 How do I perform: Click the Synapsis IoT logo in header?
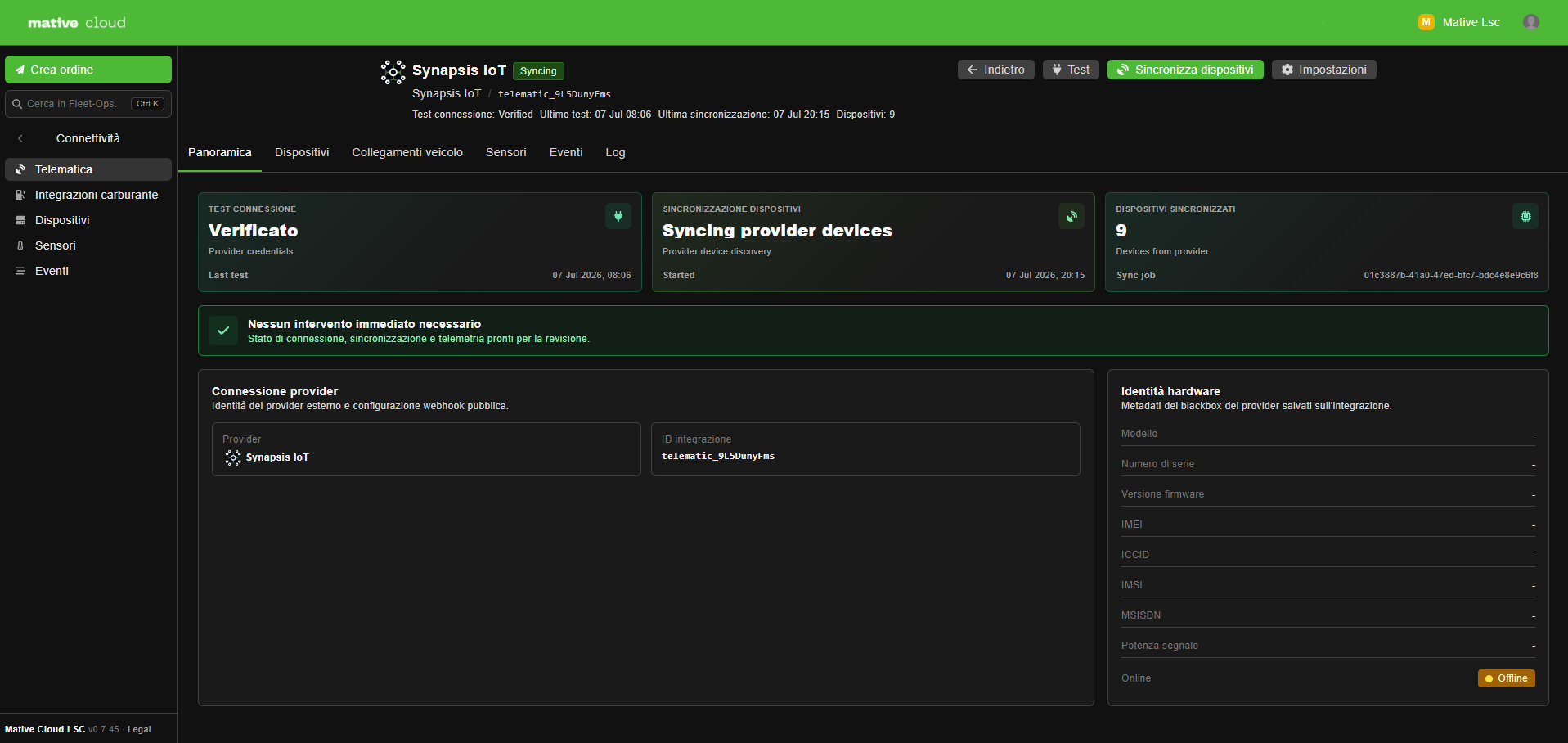pyautogui.click(x=393, y=72)
